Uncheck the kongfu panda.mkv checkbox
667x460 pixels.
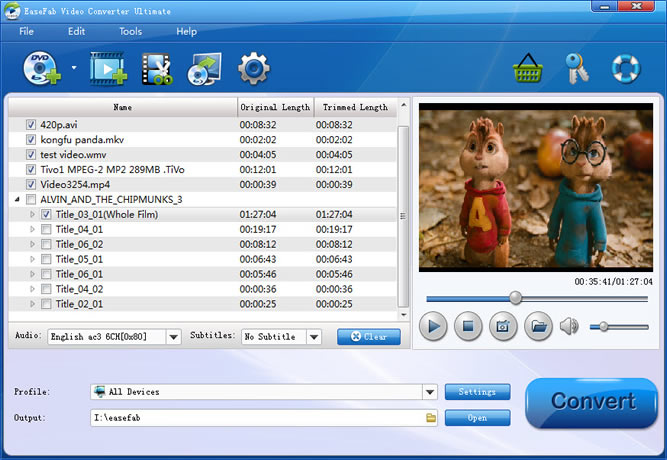click(x=31, y=140)
